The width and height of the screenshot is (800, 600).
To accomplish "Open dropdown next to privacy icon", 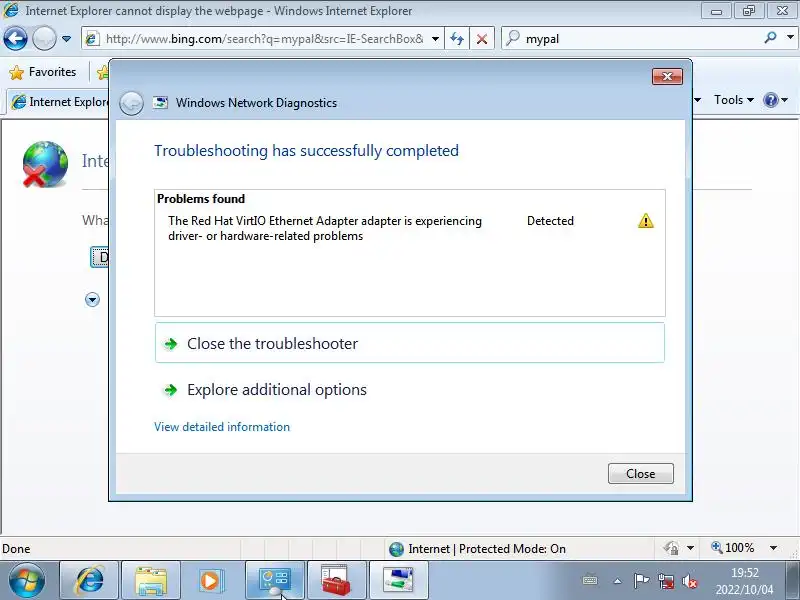I will point(690,548).
